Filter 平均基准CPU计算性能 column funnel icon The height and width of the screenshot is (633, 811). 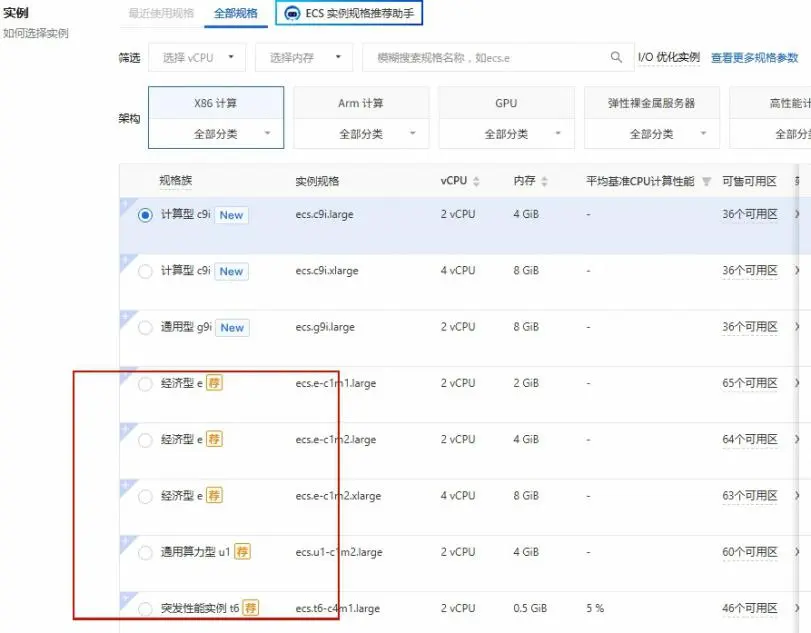[x=706, y=181]
